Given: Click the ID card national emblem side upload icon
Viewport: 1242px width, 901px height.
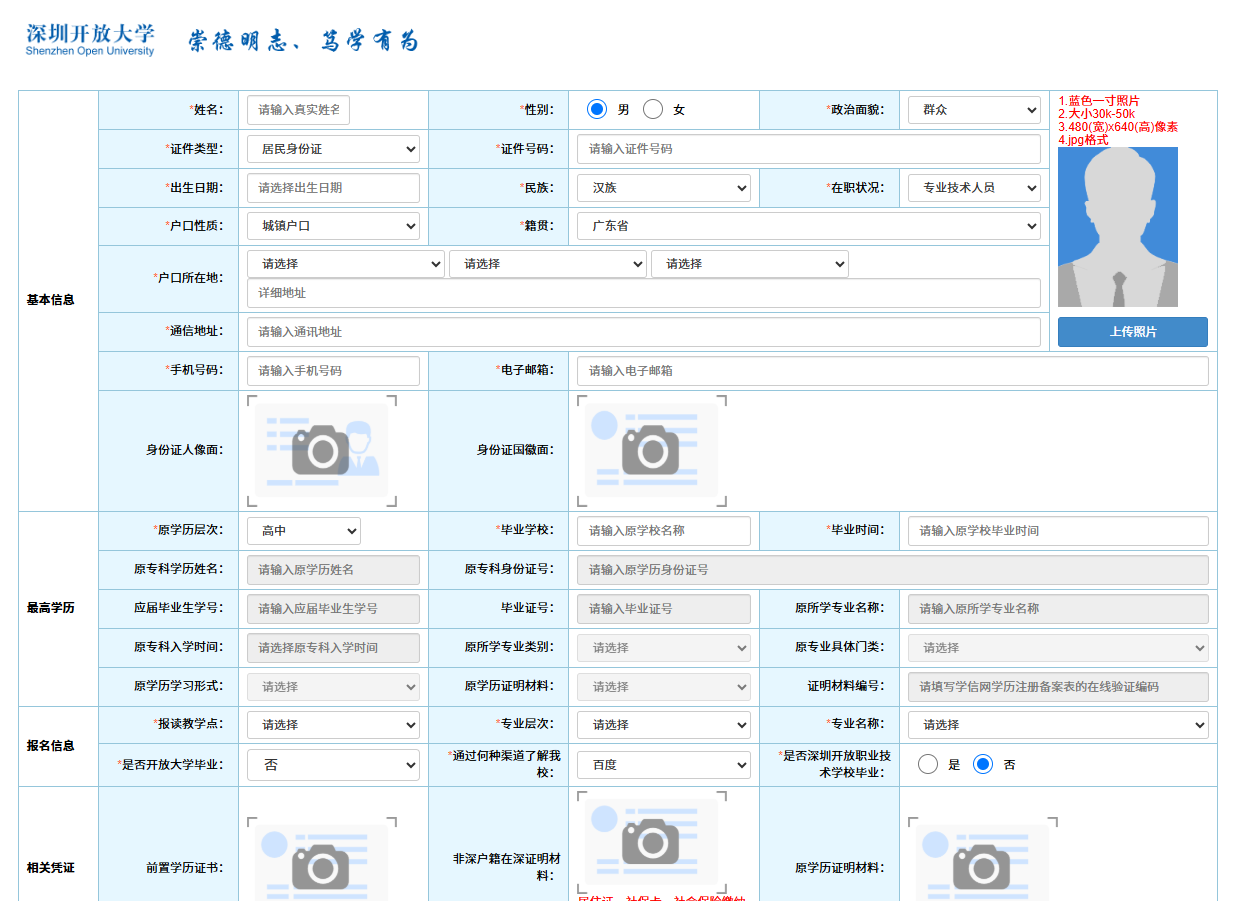Looking at the screenshot, I should pos(651,450).
